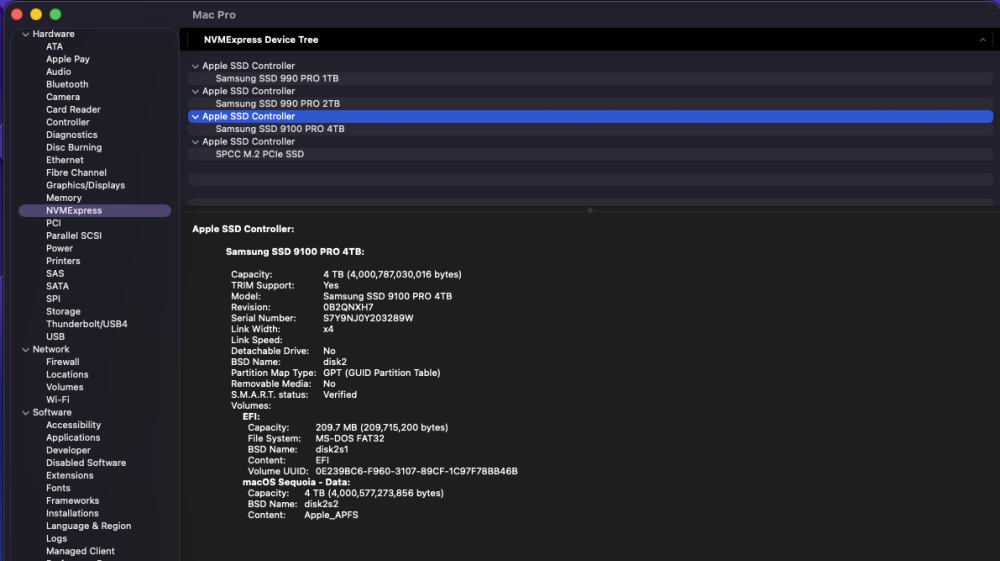This screenshot has height=561, width=1000.
Task: Select Disc Burning entry
Action: click(74, 147)
